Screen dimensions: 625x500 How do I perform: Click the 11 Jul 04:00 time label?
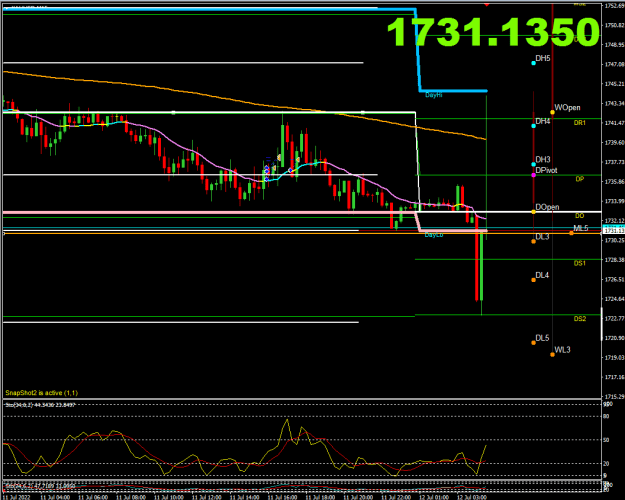tap(55, 497)
